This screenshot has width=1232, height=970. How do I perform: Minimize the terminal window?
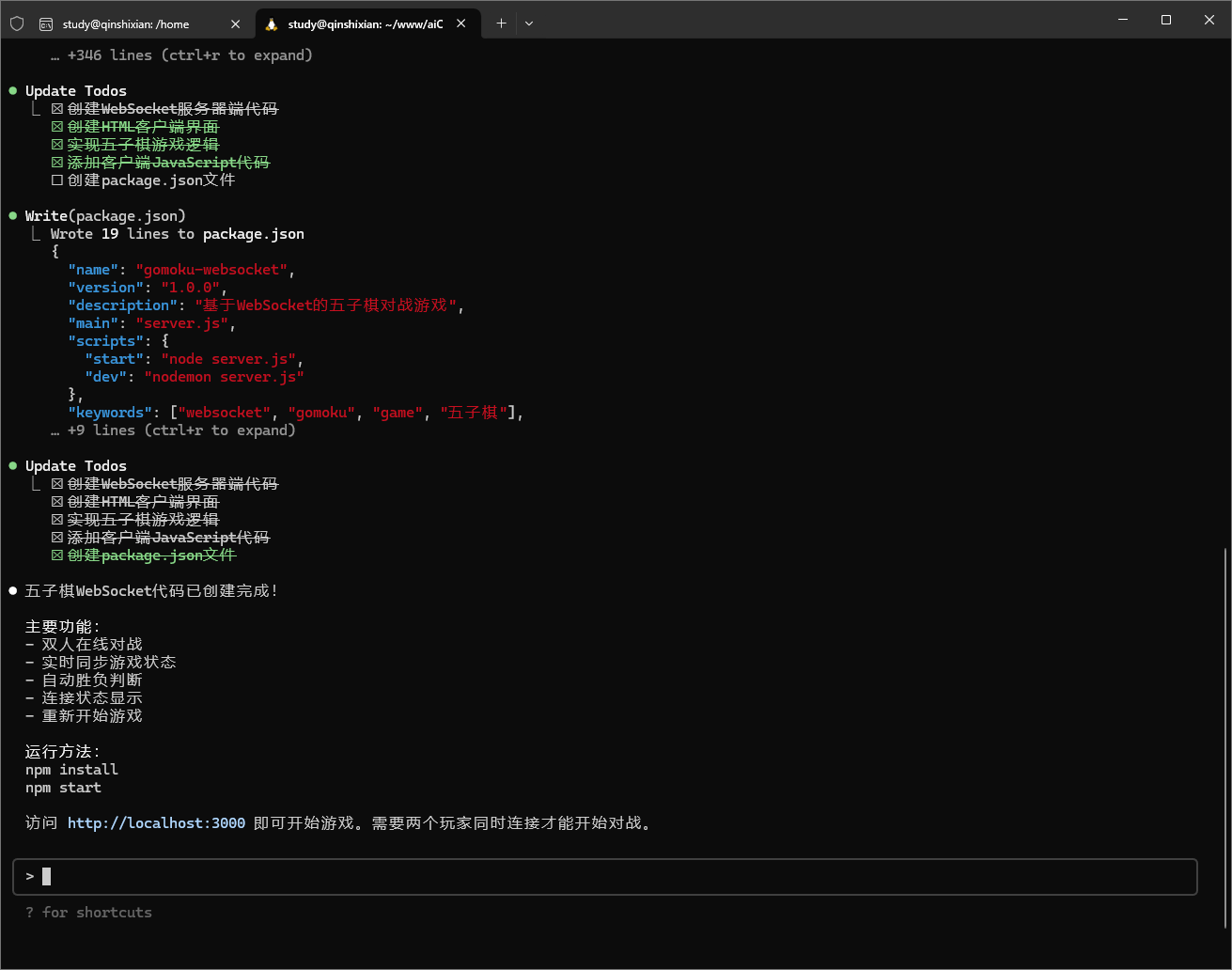1122,20
